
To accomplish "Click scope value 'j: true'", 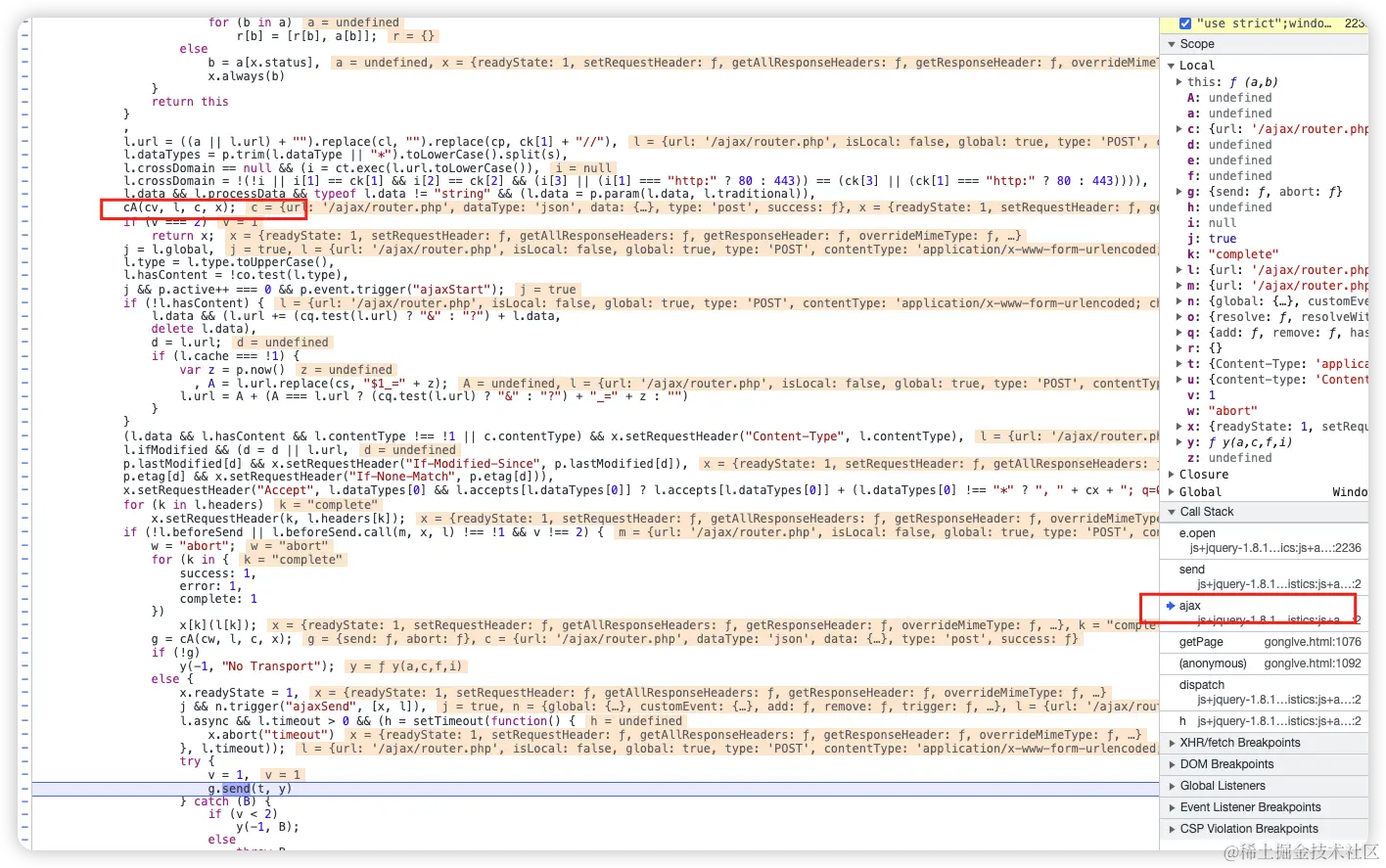I will (1212, 239).
